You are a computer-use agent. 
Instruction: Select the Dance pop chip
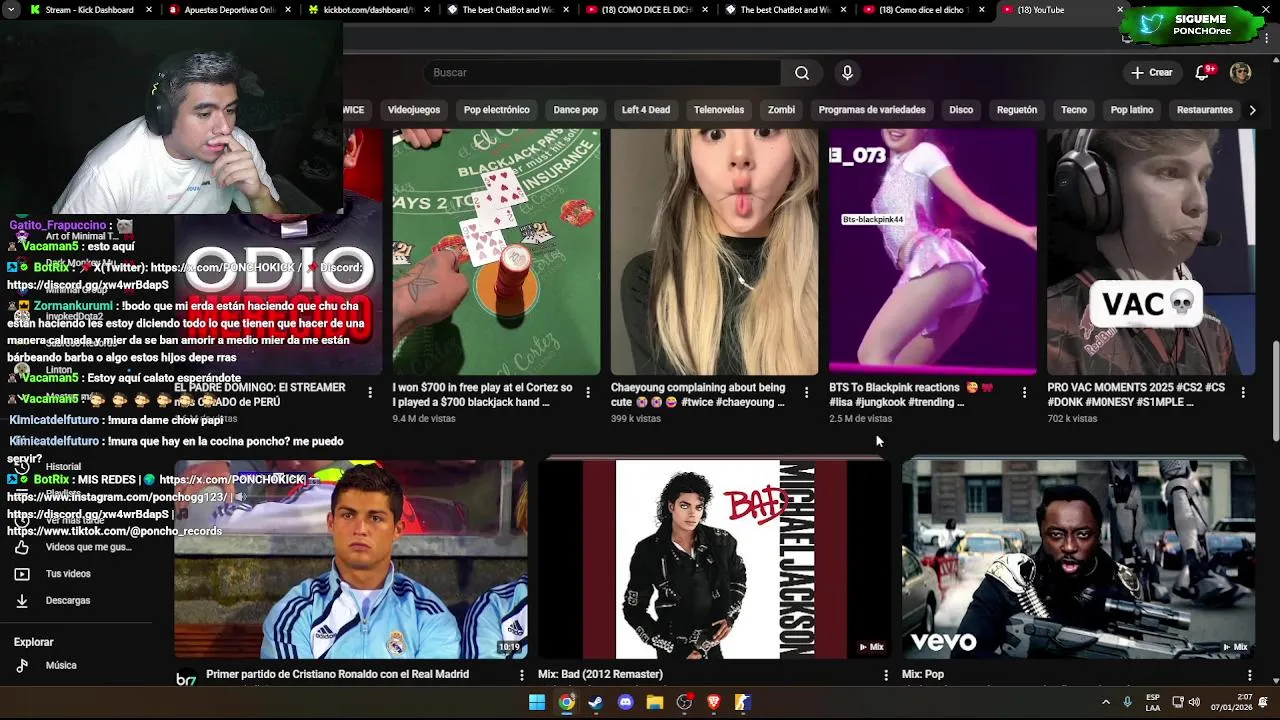pyautogui.click(x=576, y=110)
